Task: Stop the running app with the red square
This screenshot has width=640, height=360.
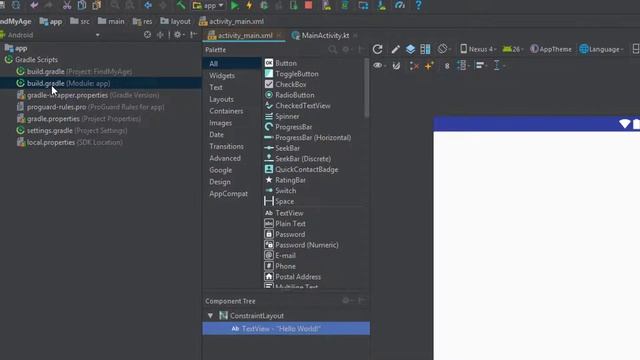Action: tap(309, 5)
